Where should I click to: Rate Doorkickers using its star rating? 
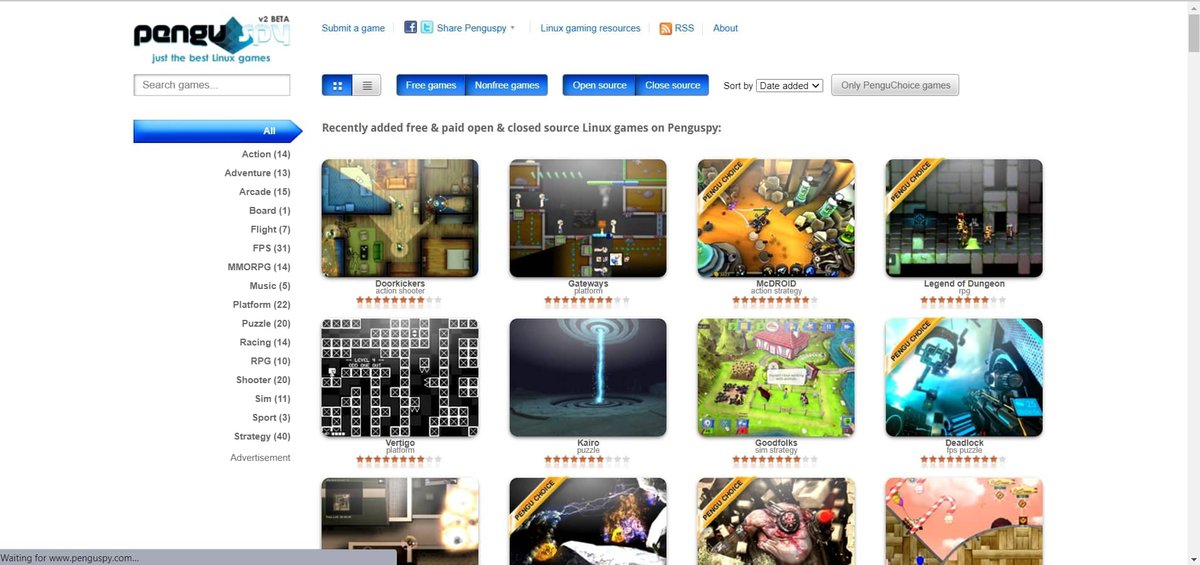pyautogui.click(x=399, y=300)
